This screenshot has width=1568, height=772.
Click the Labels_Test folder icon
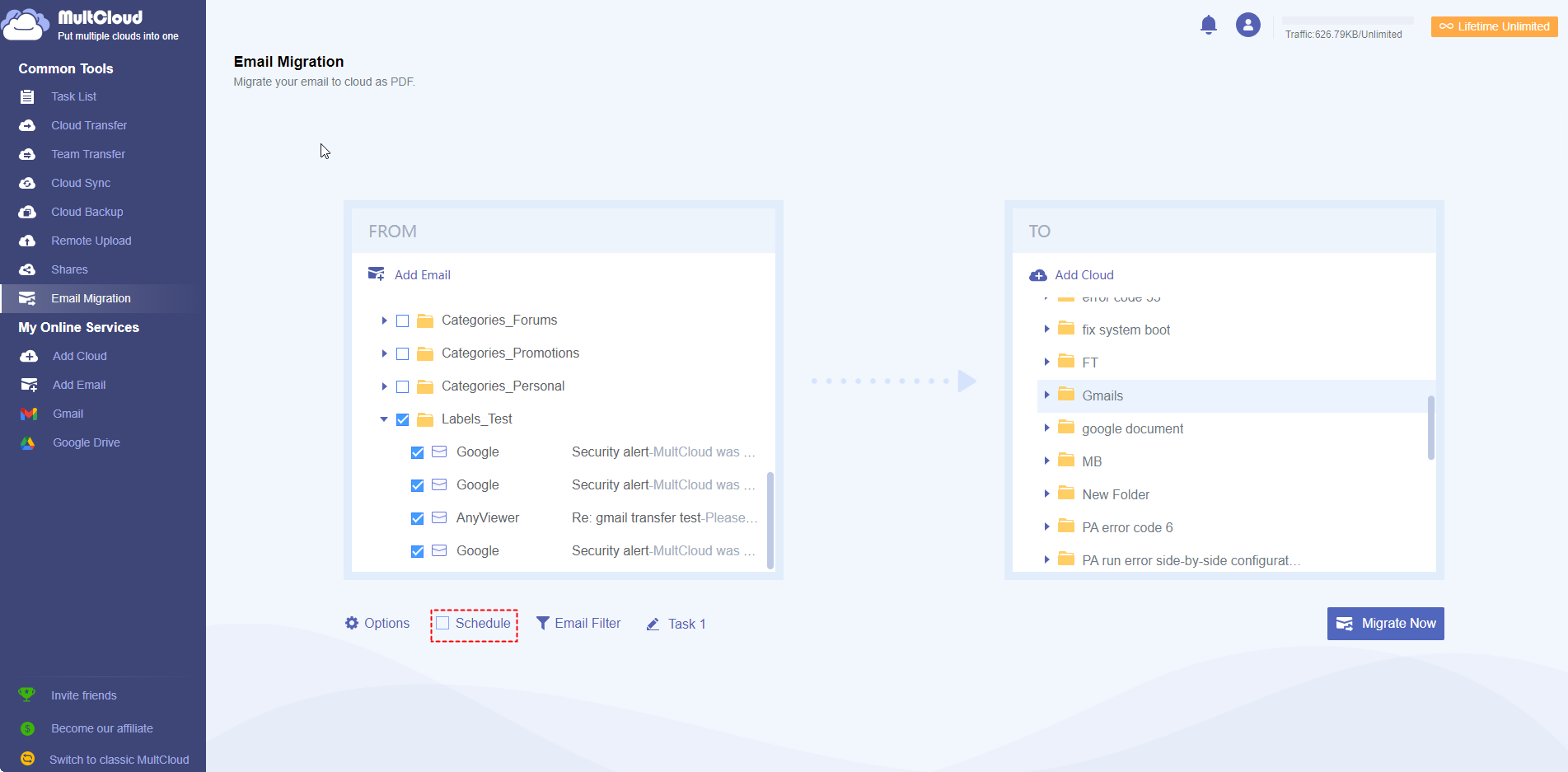(425, 419)
